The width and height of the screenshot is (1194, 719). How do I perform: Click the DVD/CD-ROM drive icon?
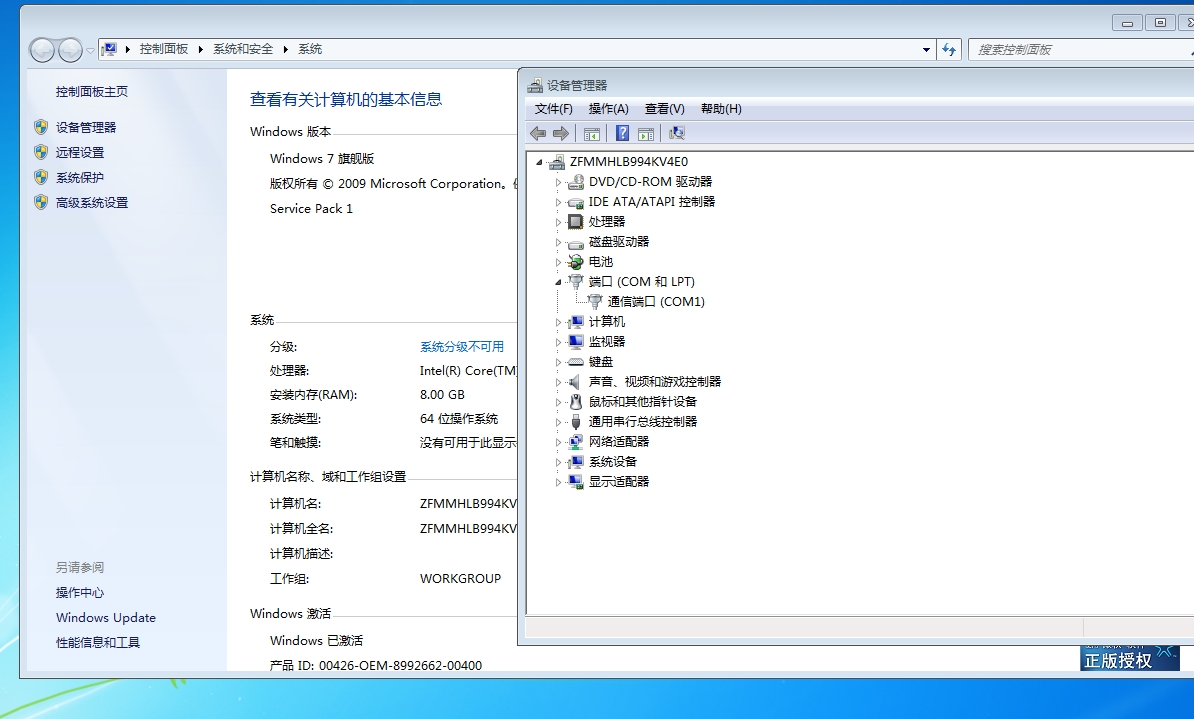point(576,182)
